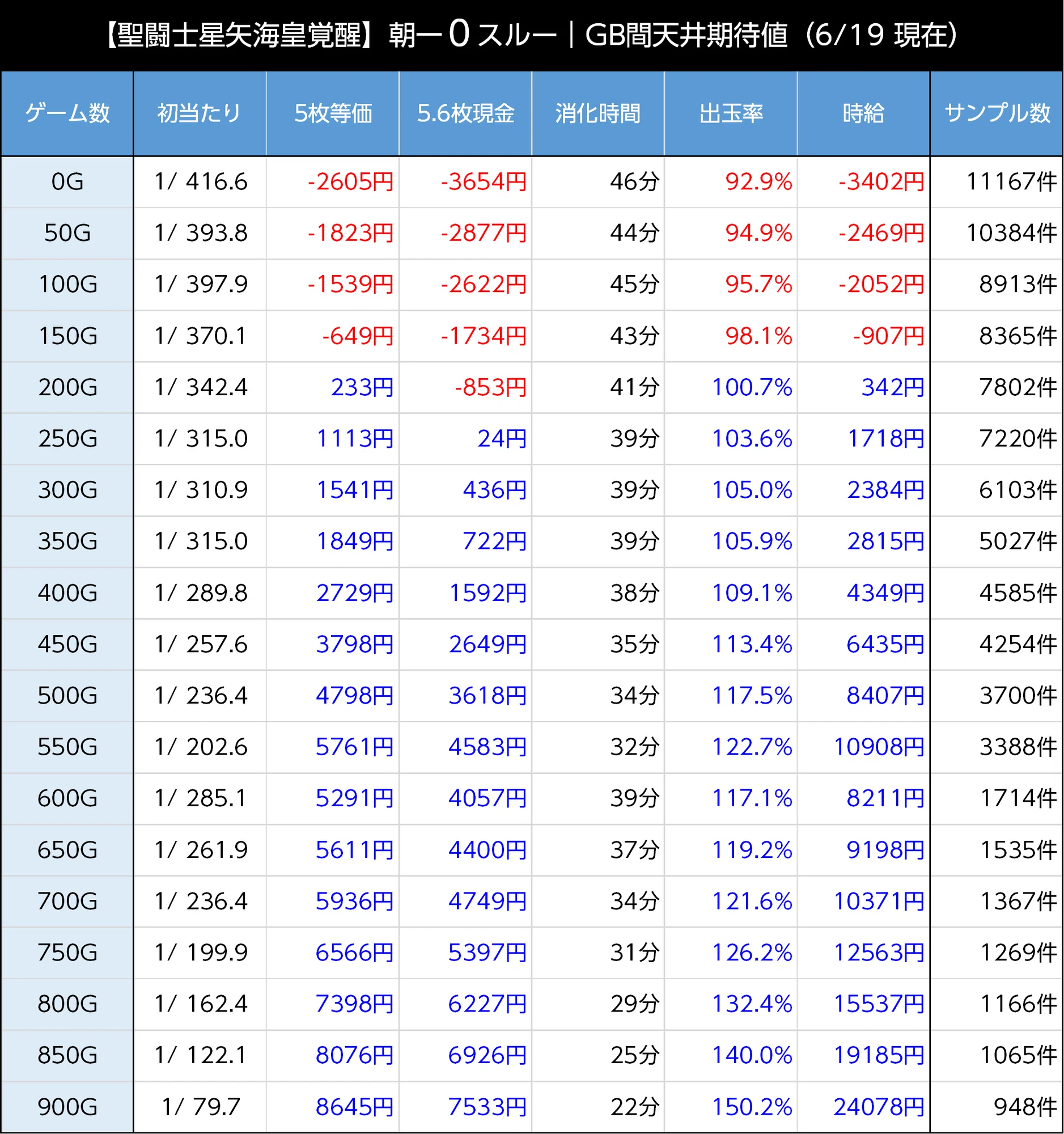This screenshot has height=1134, width=1064.
Task: Click the 50G row label
Action: tap(67, 233)
